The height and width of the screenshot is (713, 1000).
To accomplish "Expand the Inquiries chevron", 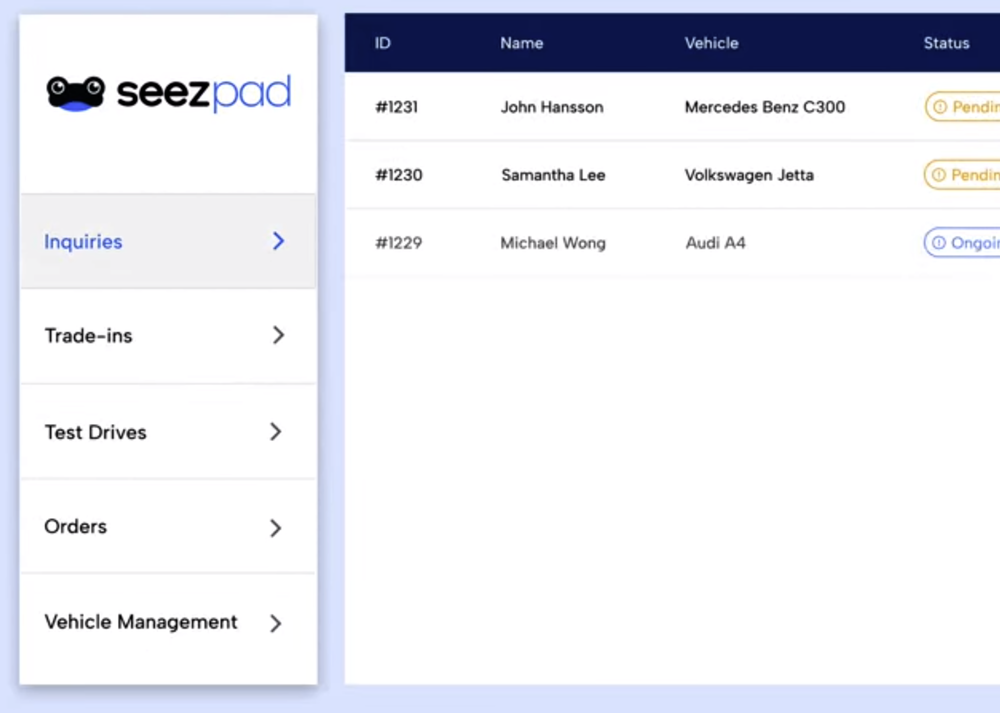I will 278,241.
